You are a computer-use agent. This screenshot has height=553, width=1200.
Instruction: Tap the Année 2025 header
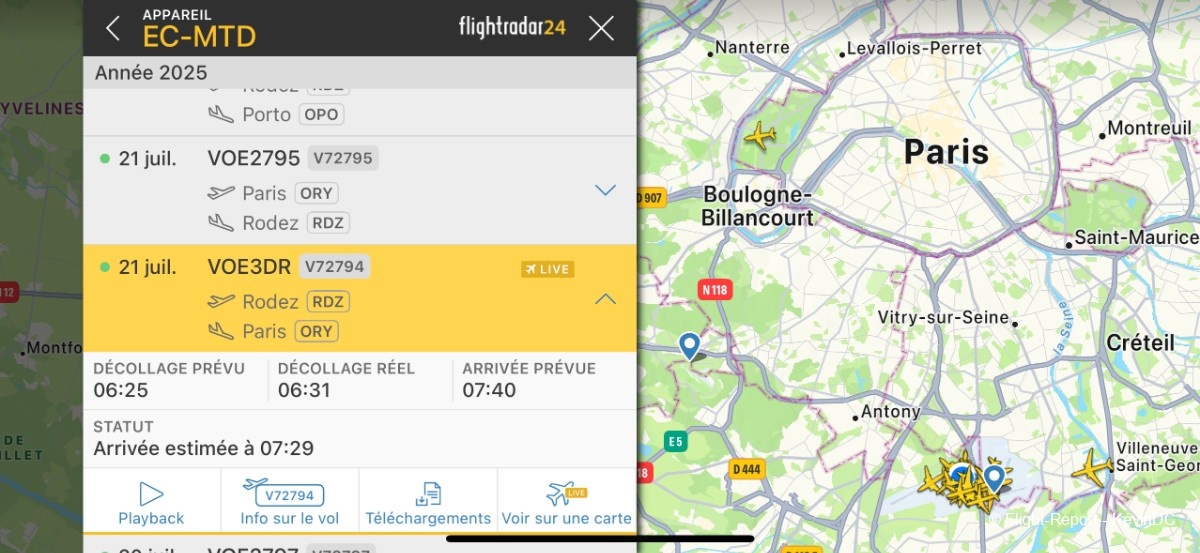[x=151, y=73]
